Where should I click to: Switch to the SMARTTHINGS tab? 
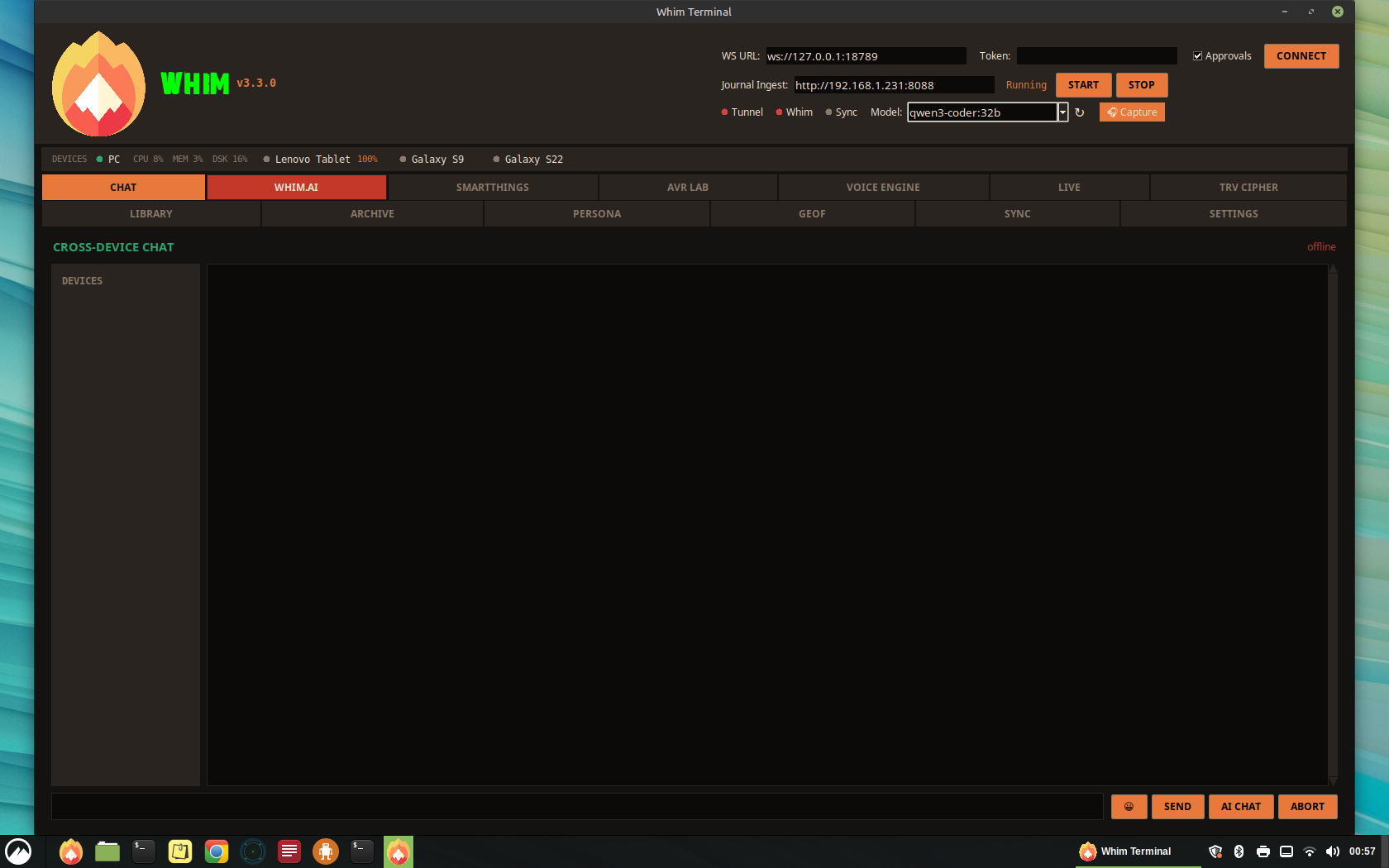(492, 187)
